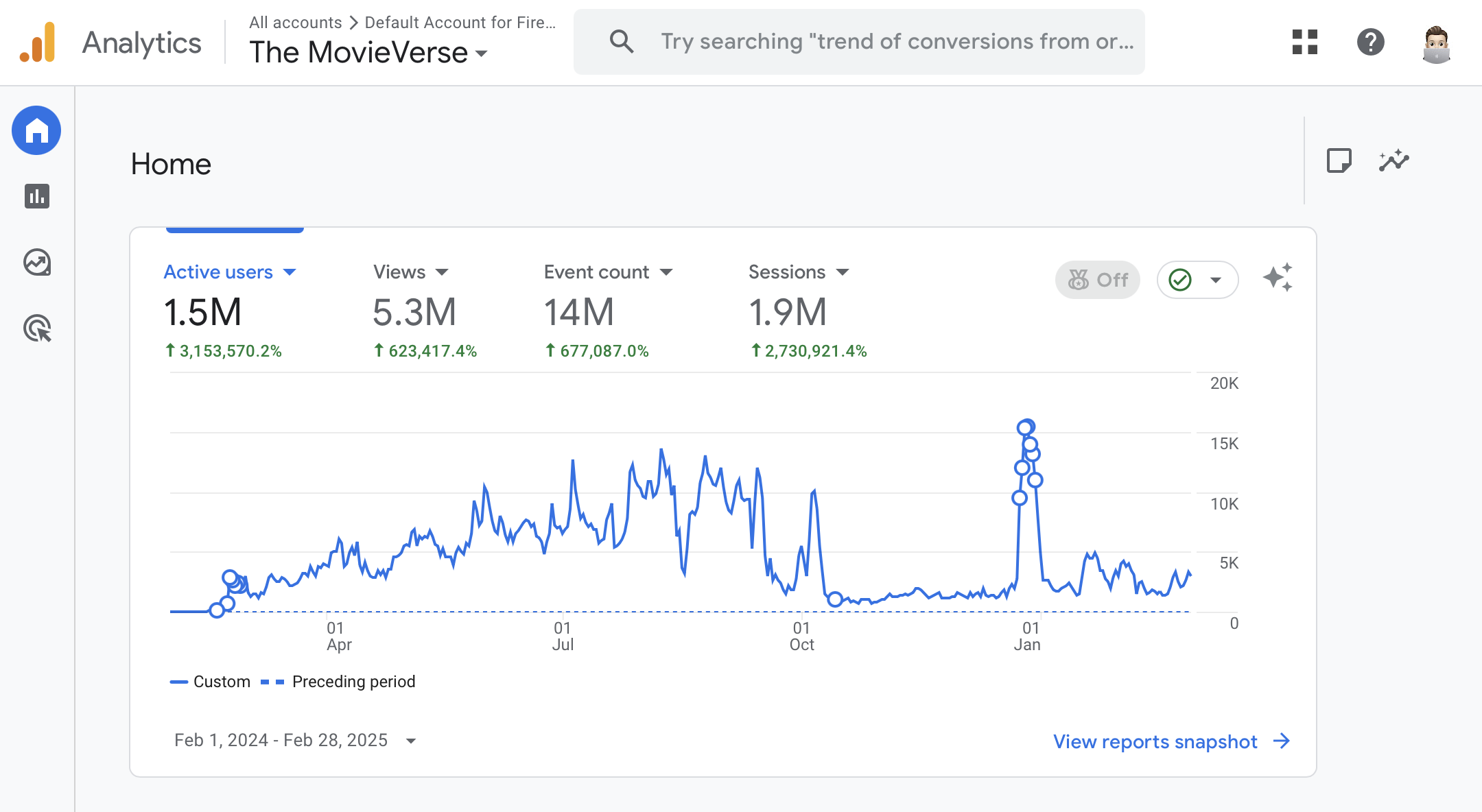Click the 01 Oct axis label

click(801, 636)
